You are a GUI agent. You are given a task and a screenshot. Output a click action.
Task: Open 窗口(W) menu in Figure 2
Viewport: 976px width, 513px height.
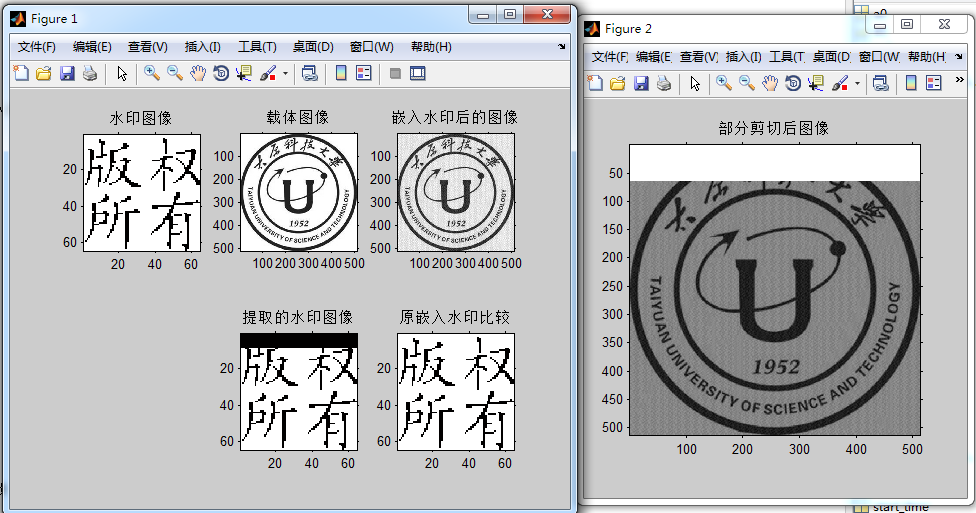879,57
